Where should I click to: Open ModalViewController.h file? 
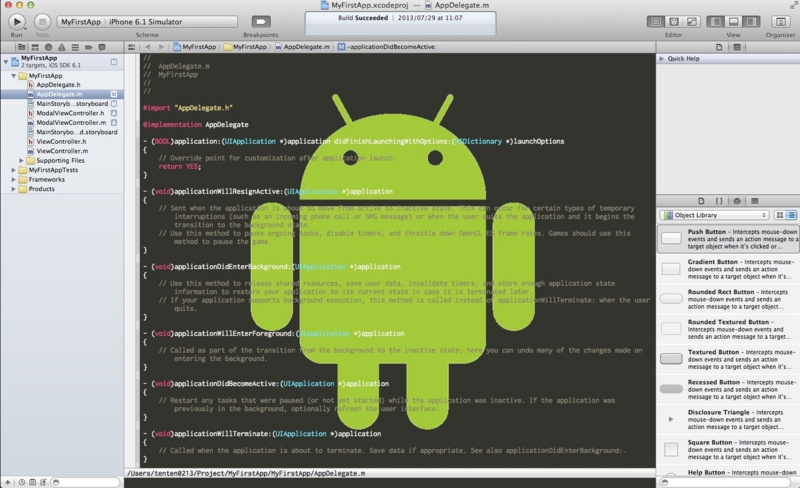click(x=70, y=113)
